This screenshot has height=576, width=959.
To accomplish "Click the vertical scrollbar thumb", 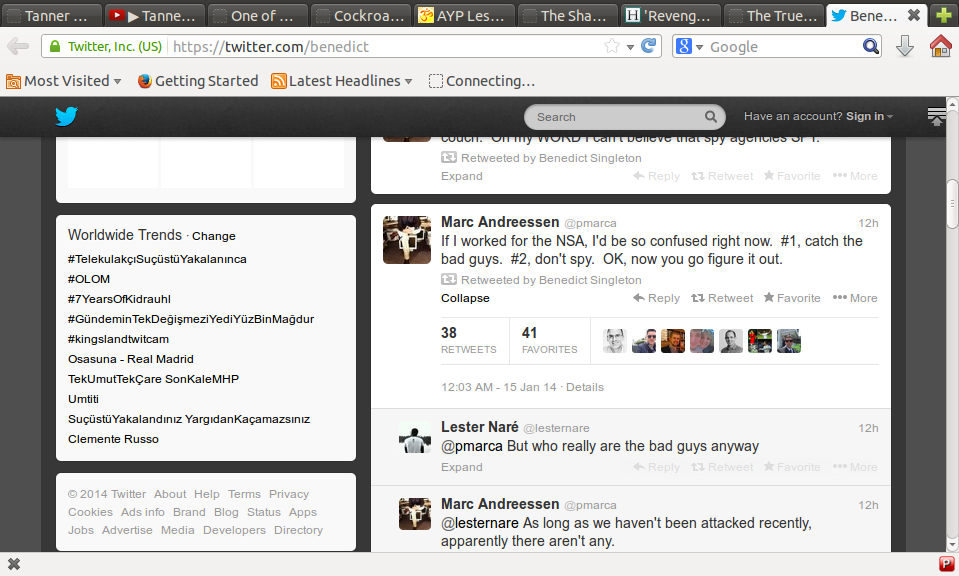I will pos(952,204).
